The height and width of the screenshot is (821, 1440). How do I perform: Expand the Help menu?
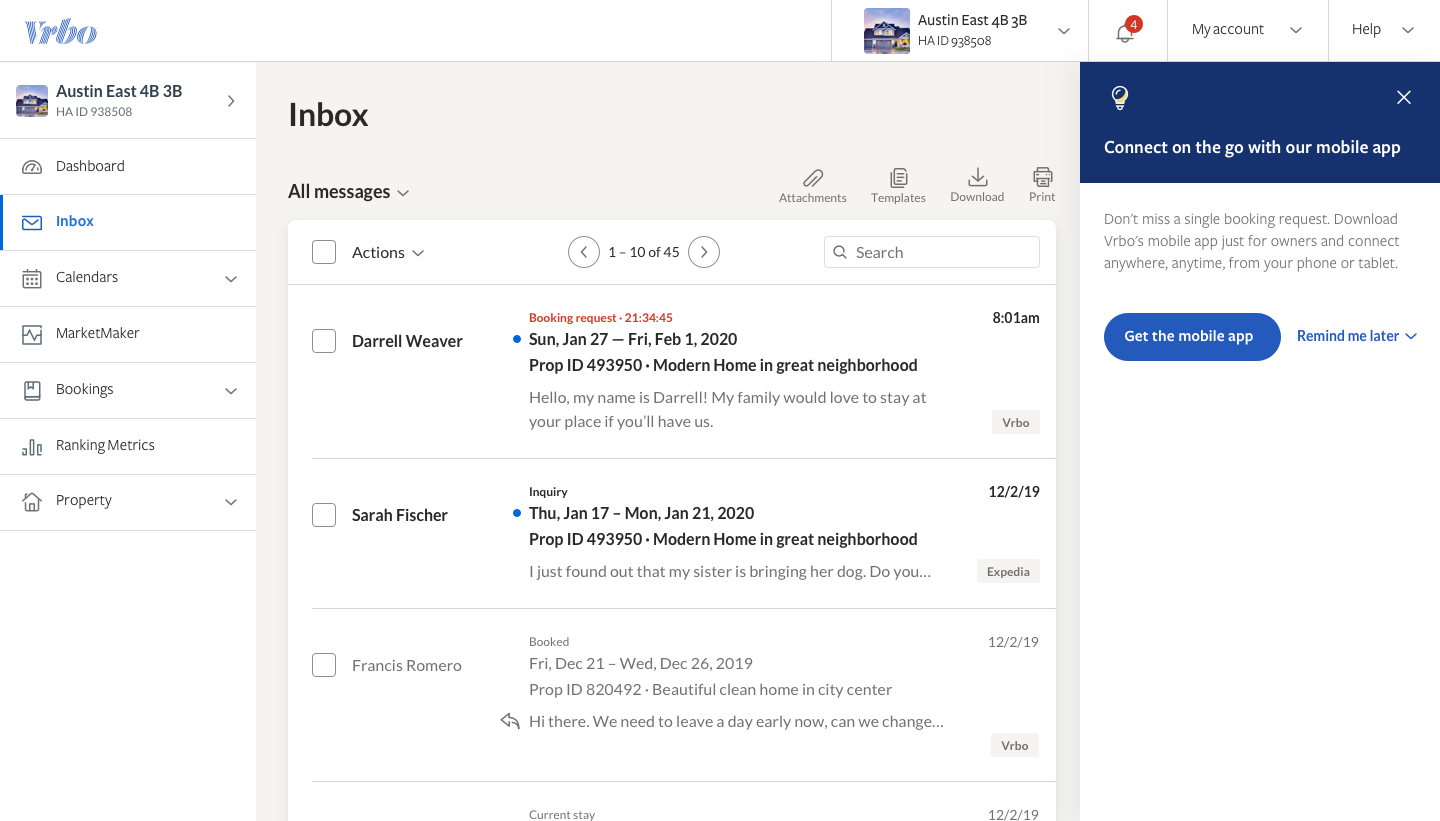pyautogui.click(x=1384, y=30)
